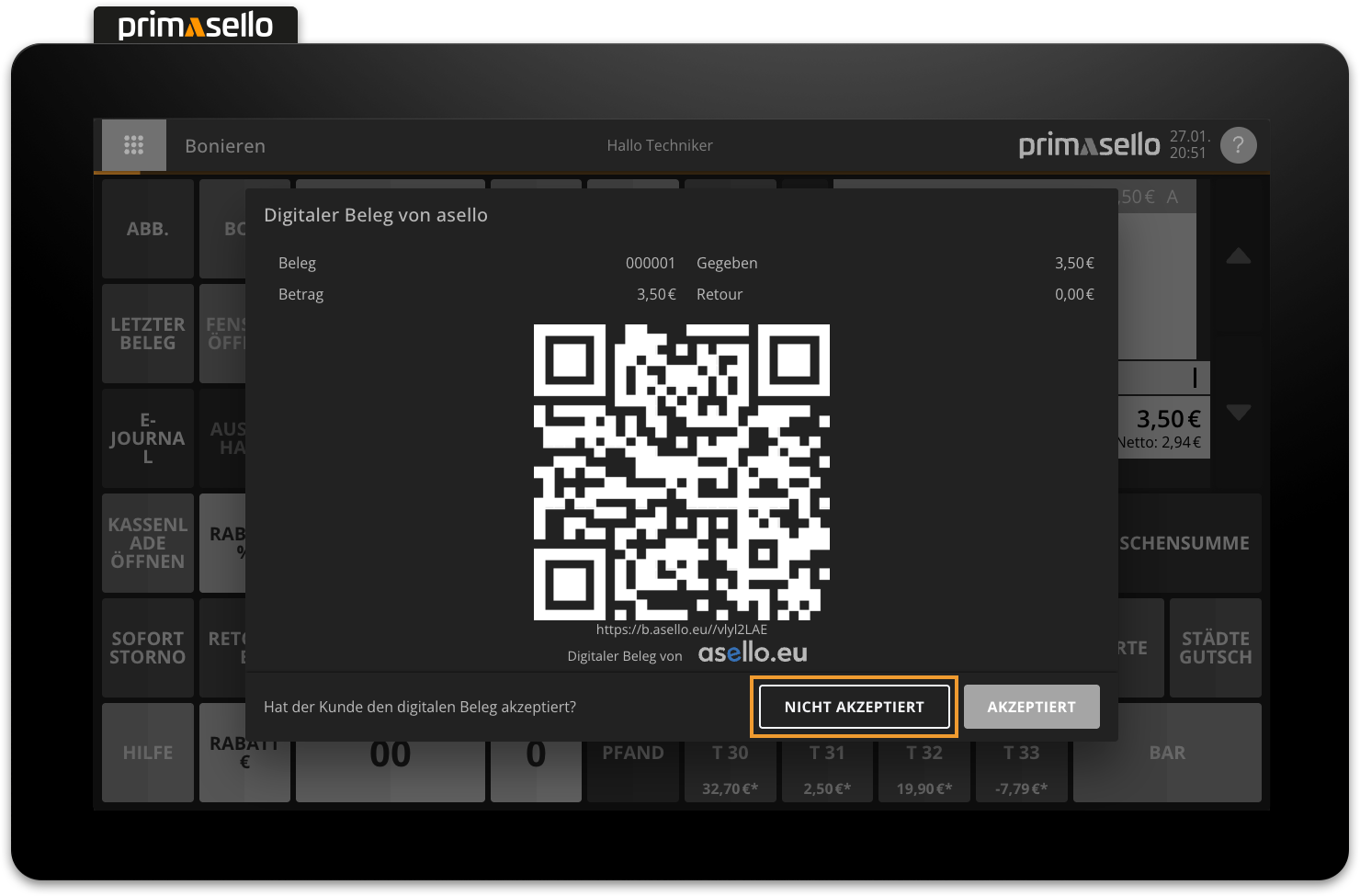Click the asello.eu logo
This screenshot has height=896, width=1360.
coord(752,653)
